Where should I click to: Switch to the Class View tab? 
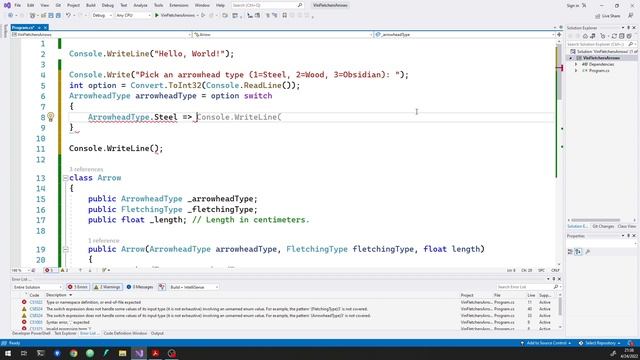[x=627, y=226]
